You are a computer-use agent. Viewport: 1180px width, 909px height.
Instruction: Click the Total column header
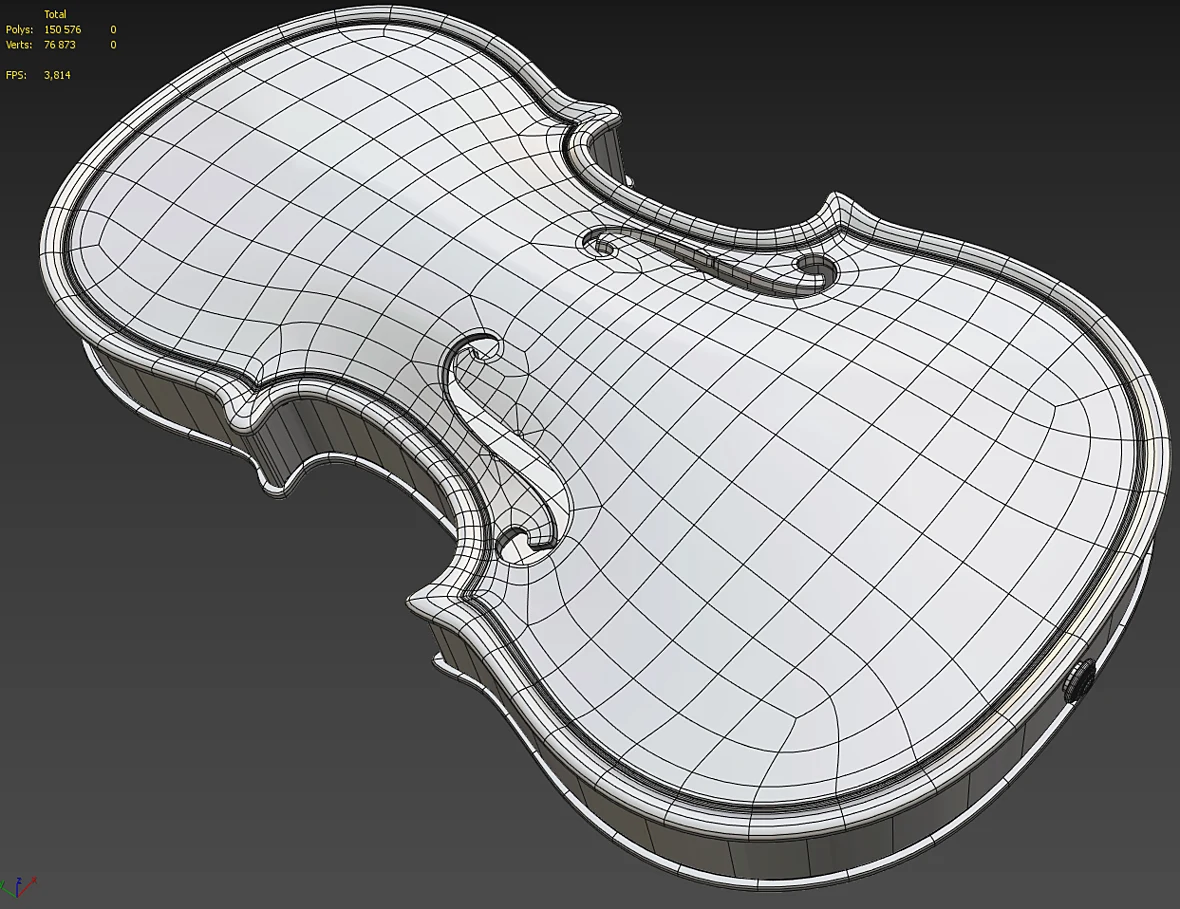(55, 14)
